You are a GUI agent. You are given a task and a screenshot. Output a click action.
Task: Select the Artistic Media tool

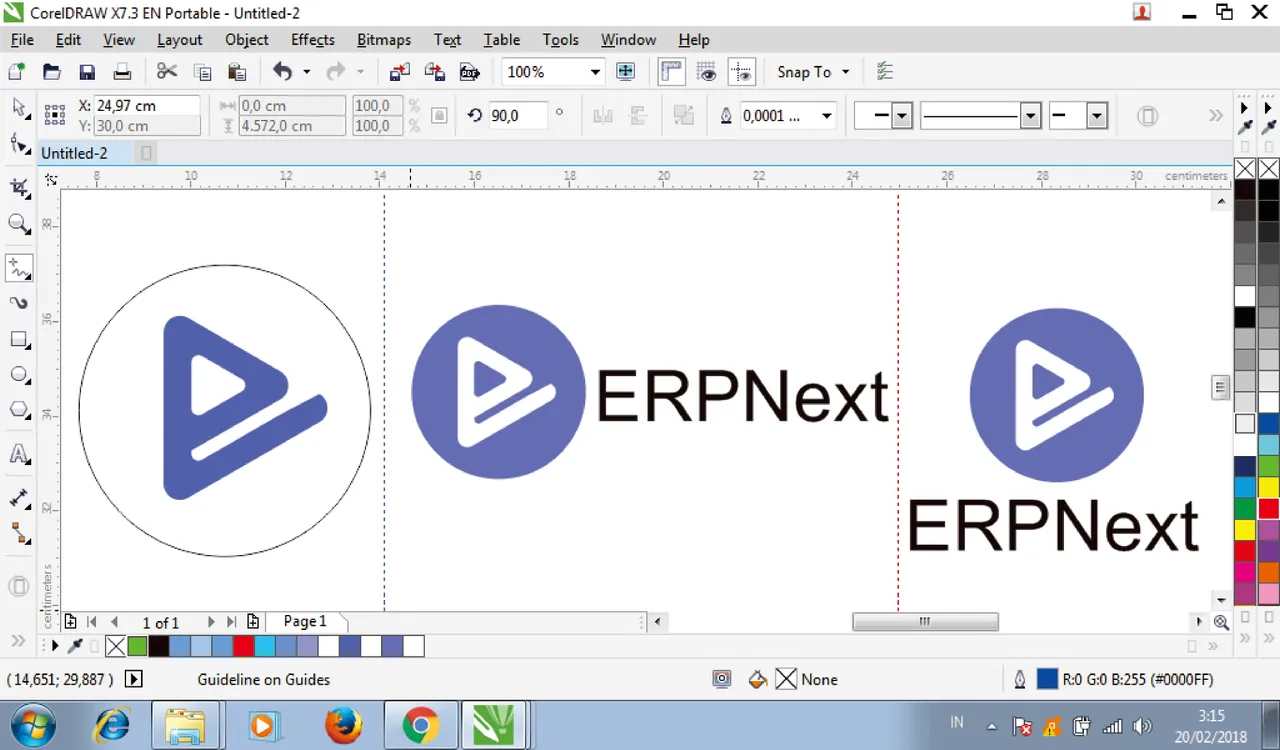[x=18, y=303]
